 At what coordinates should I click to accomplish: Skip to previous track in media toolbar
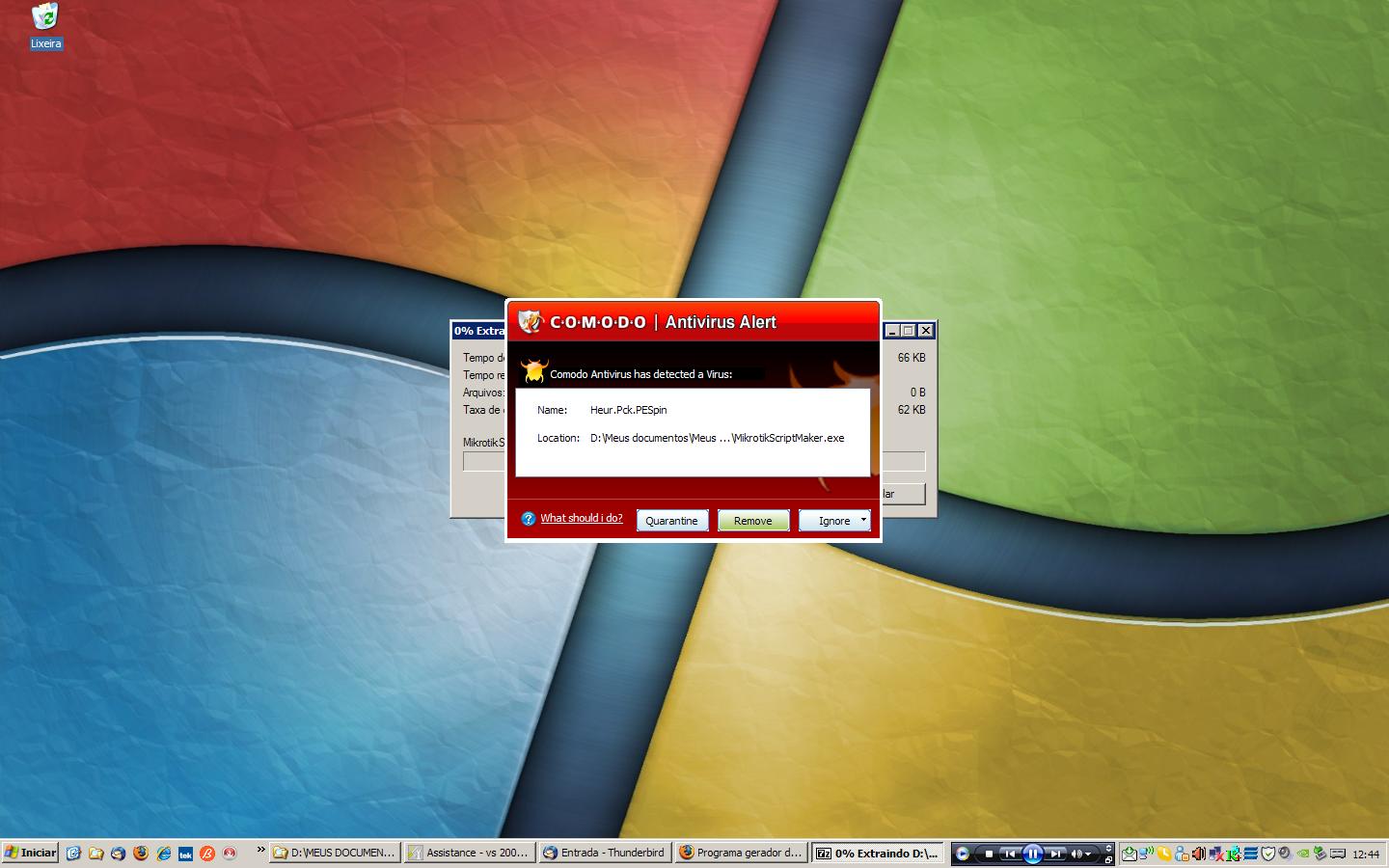[x=1010, y=854]
